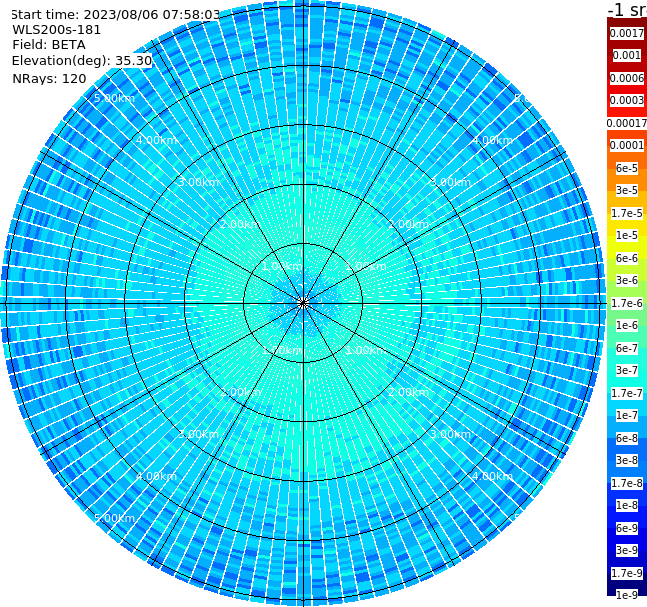The image size is (647, 607).
Task: Select the 1e-9 colorbar tick label
Action: click(x=627, y=595)
